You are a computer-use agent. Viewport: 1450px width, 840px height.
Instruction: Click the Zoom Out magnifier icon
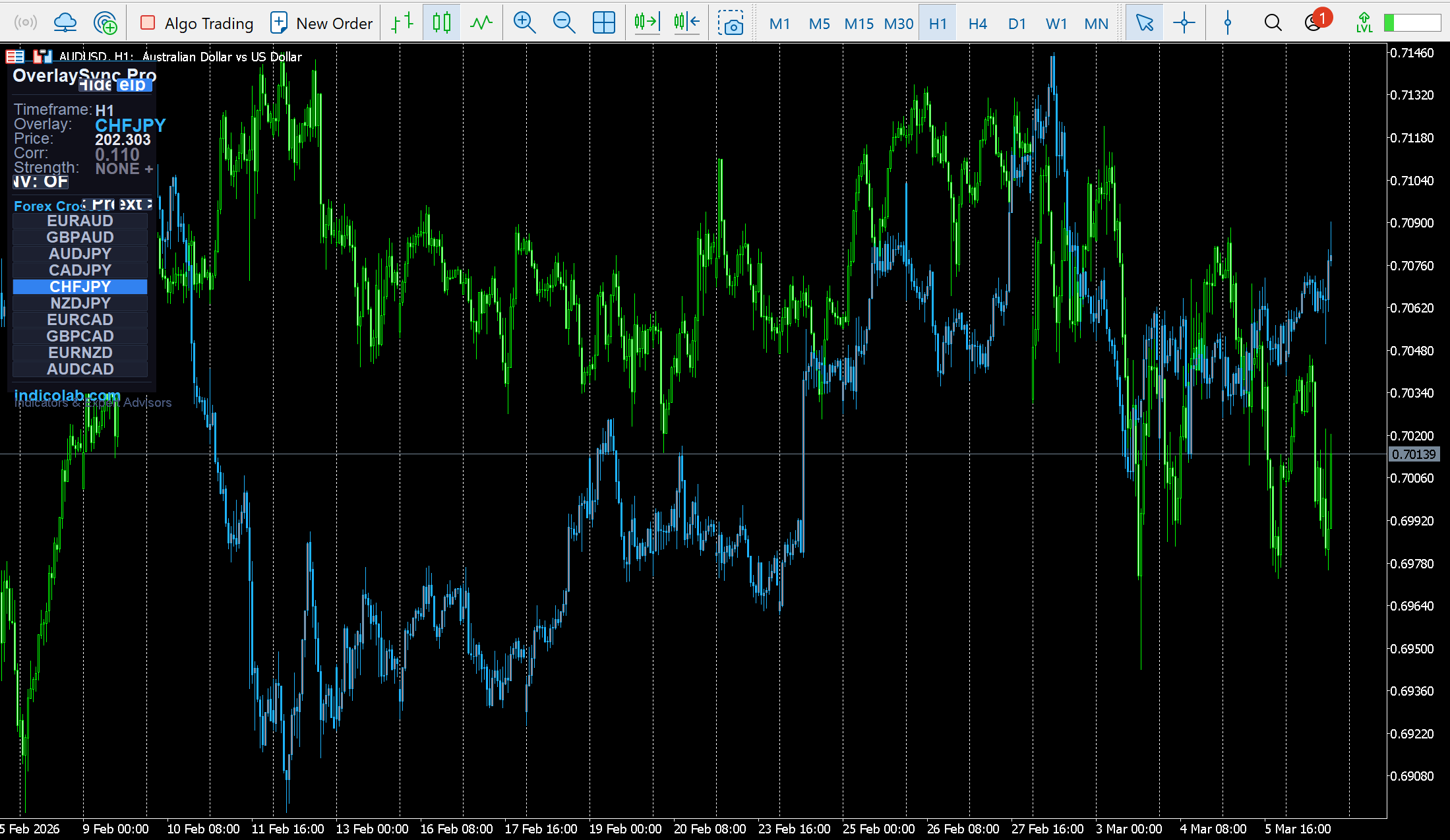[x=564, y=24]
